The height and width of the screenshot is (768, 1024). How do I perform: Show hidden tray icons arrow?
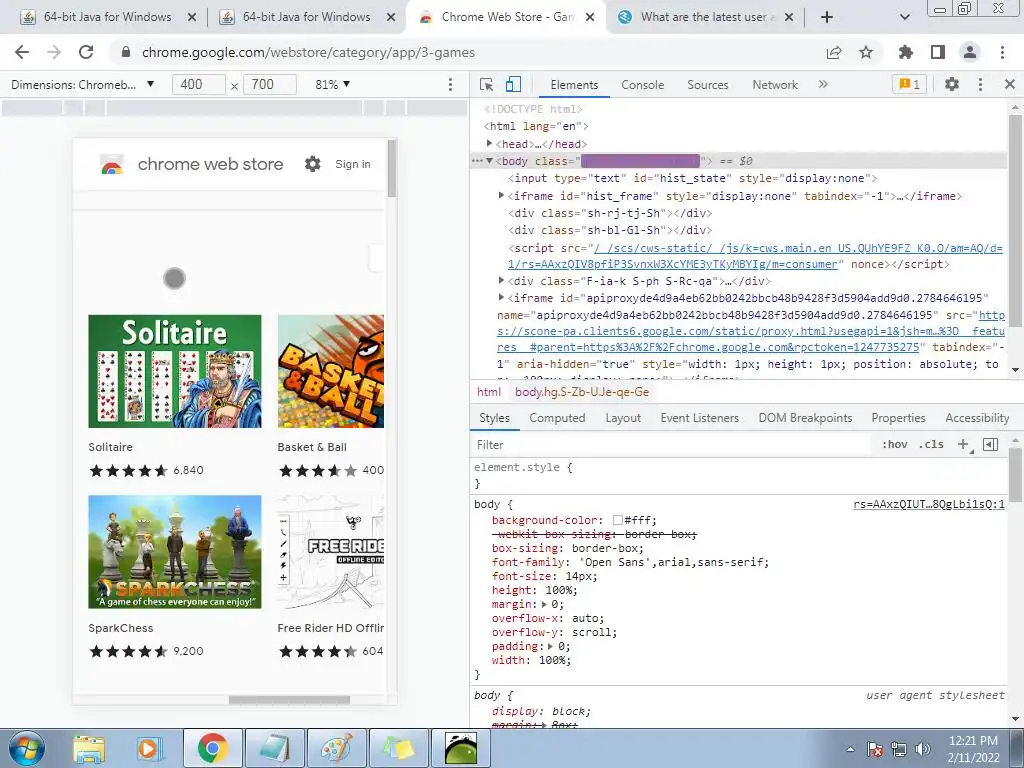(x=850, y=749)
